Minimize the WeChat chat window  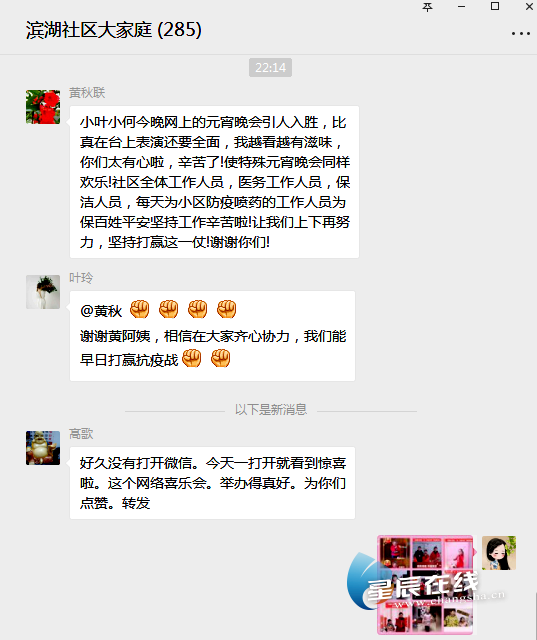tap(462, 7)
